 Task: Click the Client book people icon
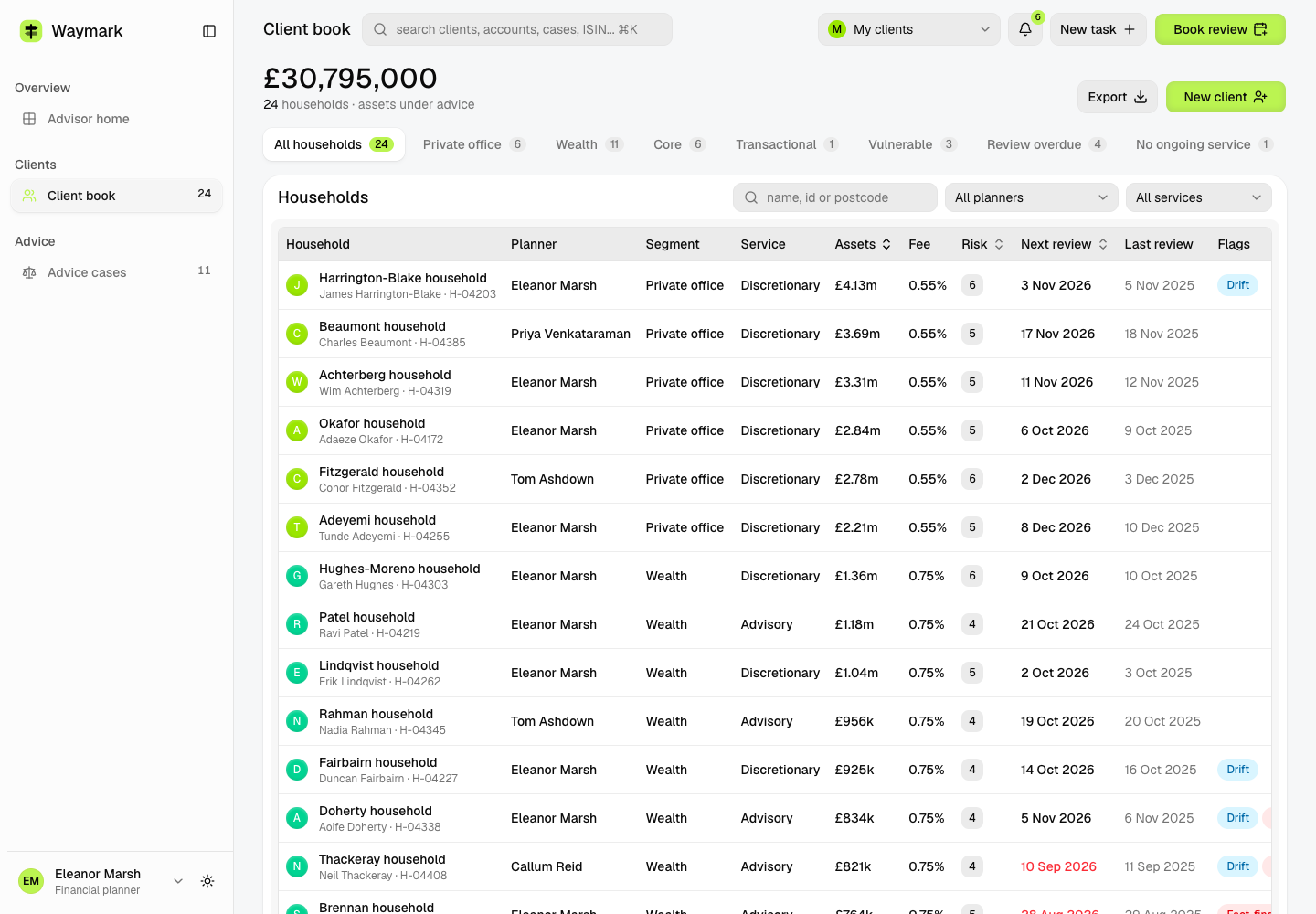point(29,196)
